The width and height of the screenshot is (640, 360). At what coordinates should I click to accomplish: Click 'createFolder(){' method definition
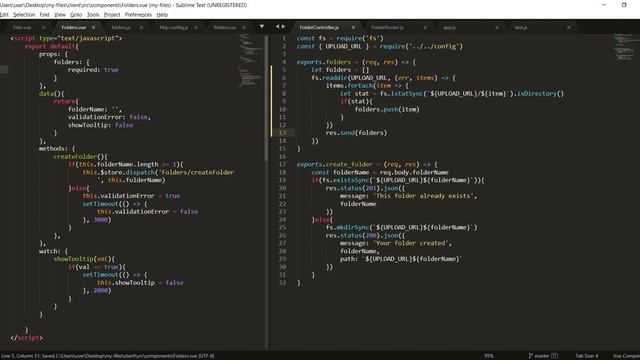tap(80, 156)
